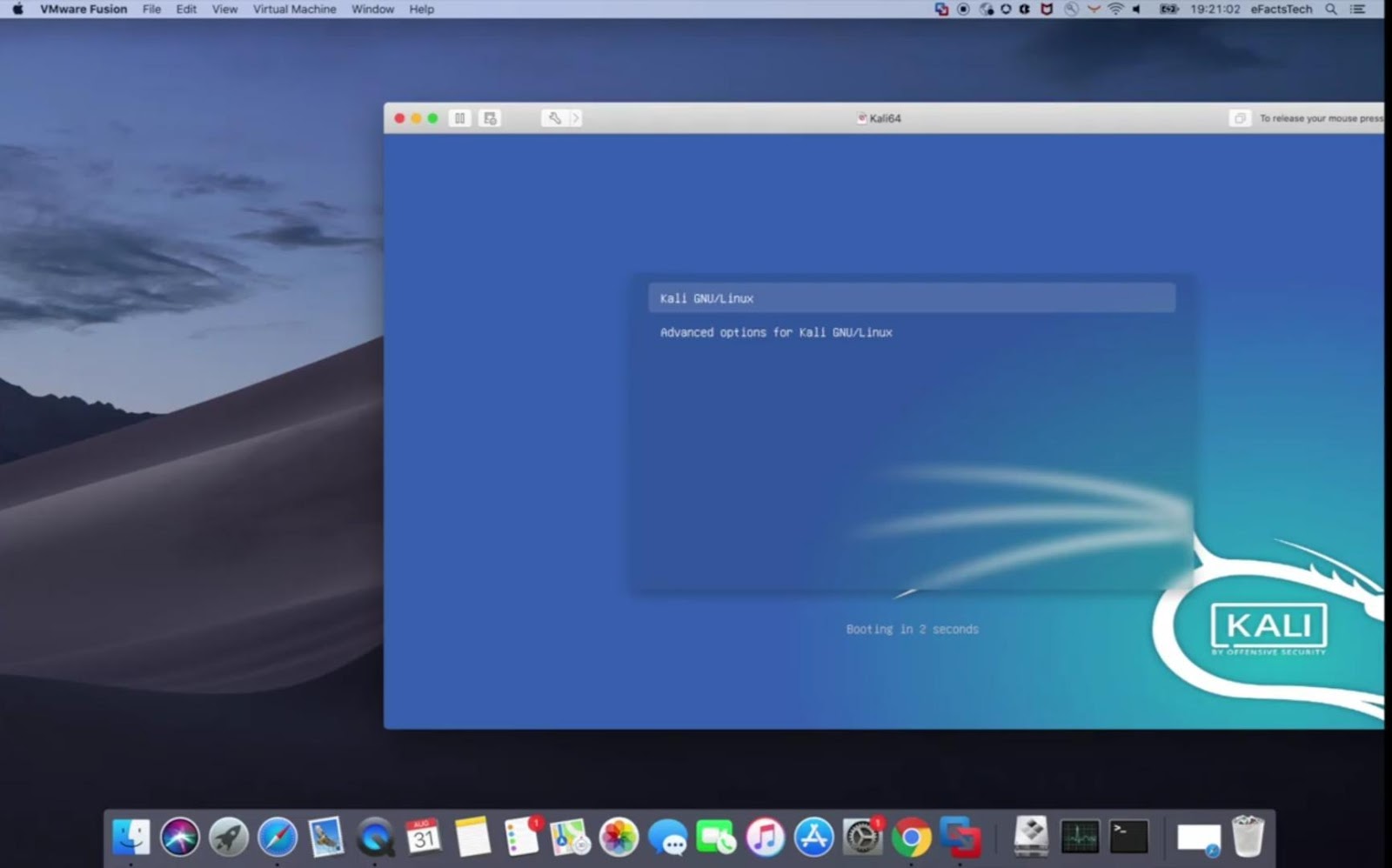Open Notes from the Dock
Viewport: 1392px width, 868px height.
[472, 837]
